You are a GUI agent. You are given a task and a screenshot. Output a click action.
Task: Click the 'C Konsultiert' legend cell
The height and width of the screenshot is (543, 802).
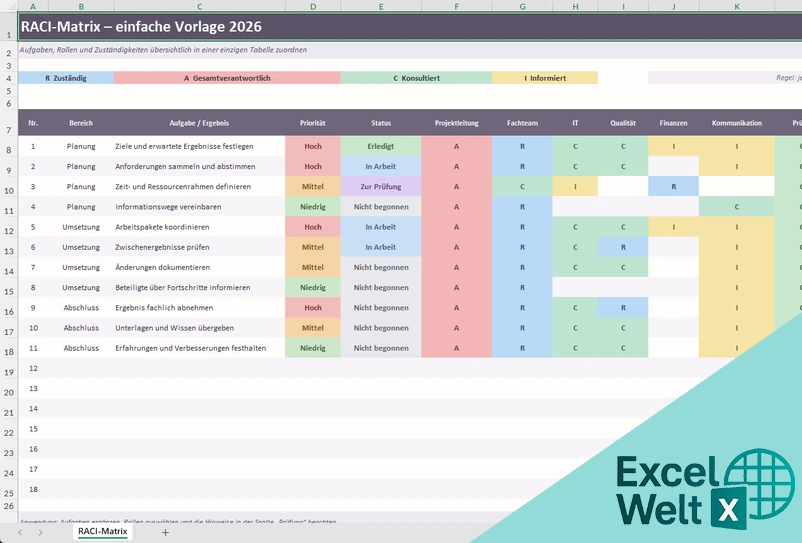(x=416, y=78)
